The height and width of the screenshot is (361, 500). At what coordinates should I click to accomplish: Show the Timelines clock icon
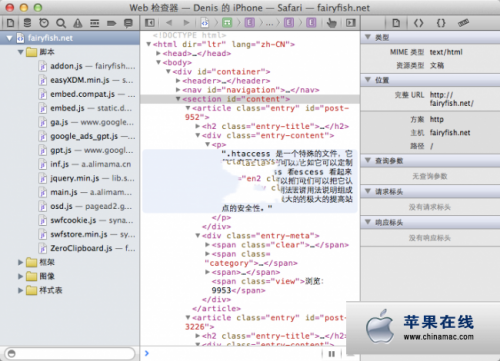pyautogui.click(x=44, y=23)
